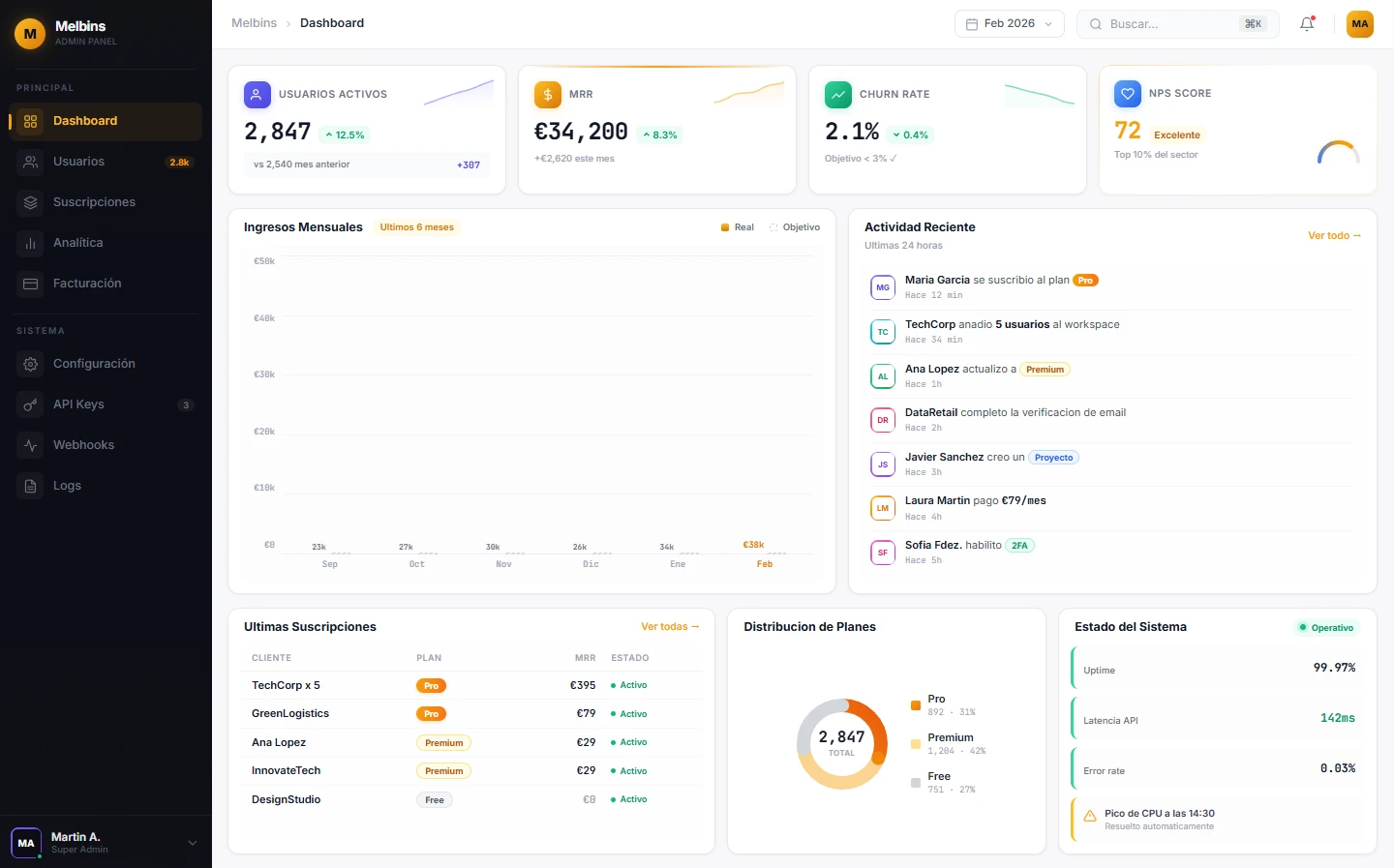Viewport: 1394px width, 868px height.
Task: Toggle the Objetivo series in the chart
Action: pos(795,227)
